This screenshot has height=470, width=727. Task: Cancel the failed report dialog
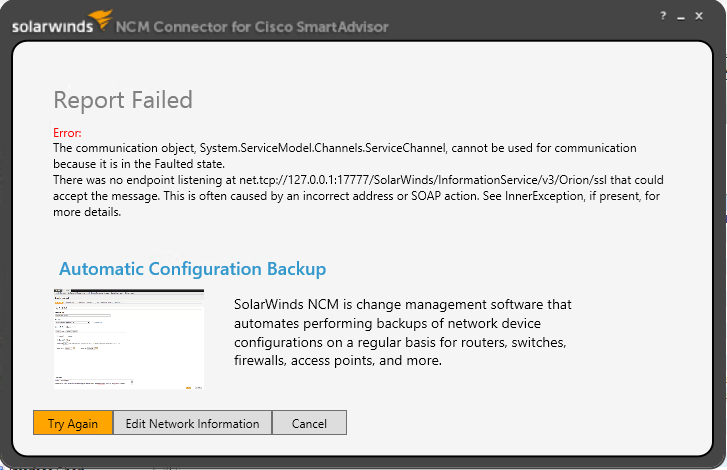(x=309, y=423)
